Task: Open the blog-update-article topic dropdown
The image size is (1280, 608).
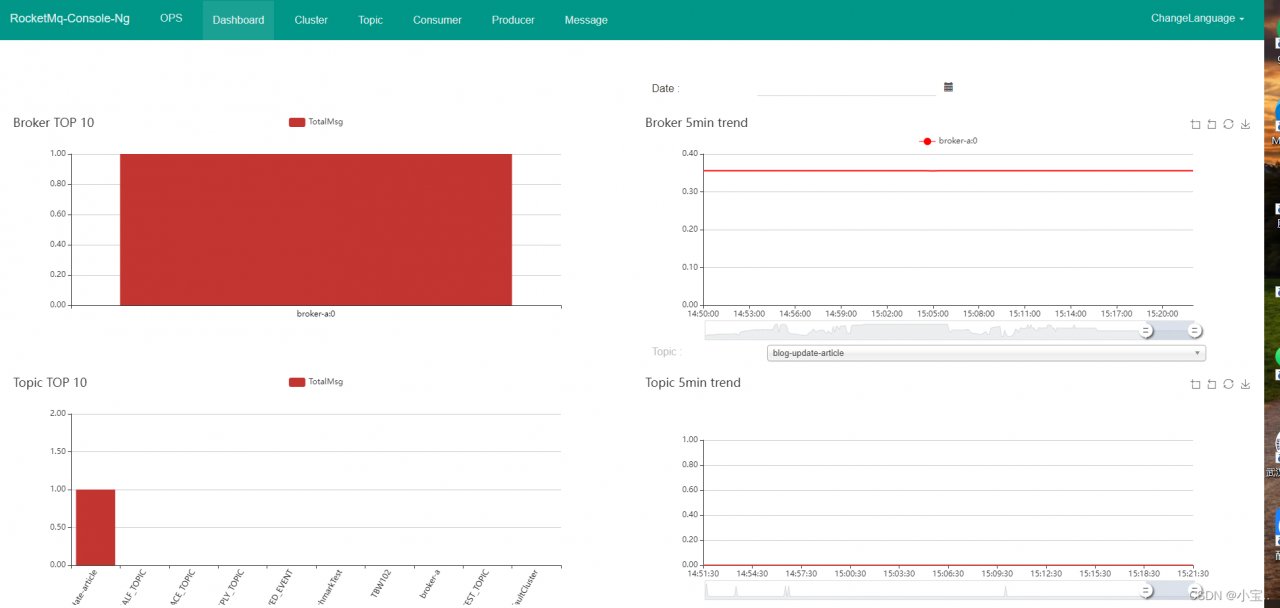Action: pyautogui.click(x=986, y=353)
